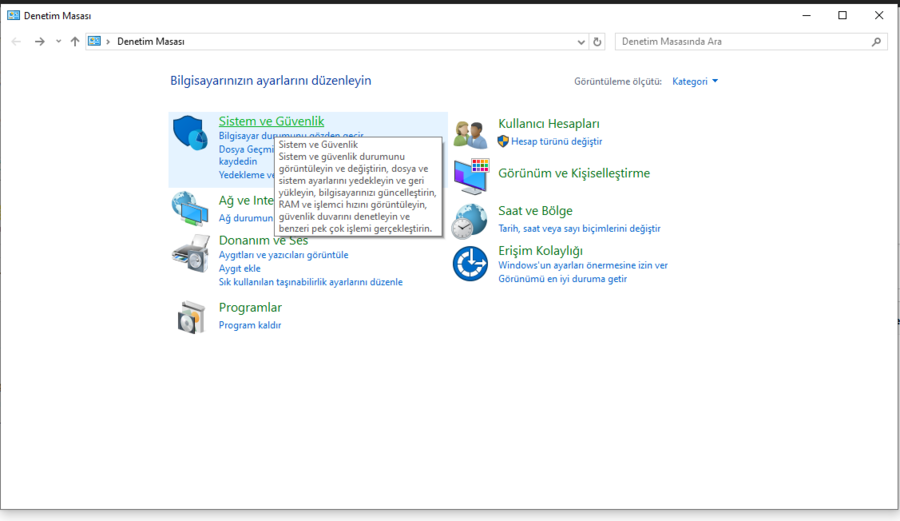Viewport: 900px width, 521px height.
Task: Click the search magnifier icon
Action: pyautogui.click(x=876, y=41)
